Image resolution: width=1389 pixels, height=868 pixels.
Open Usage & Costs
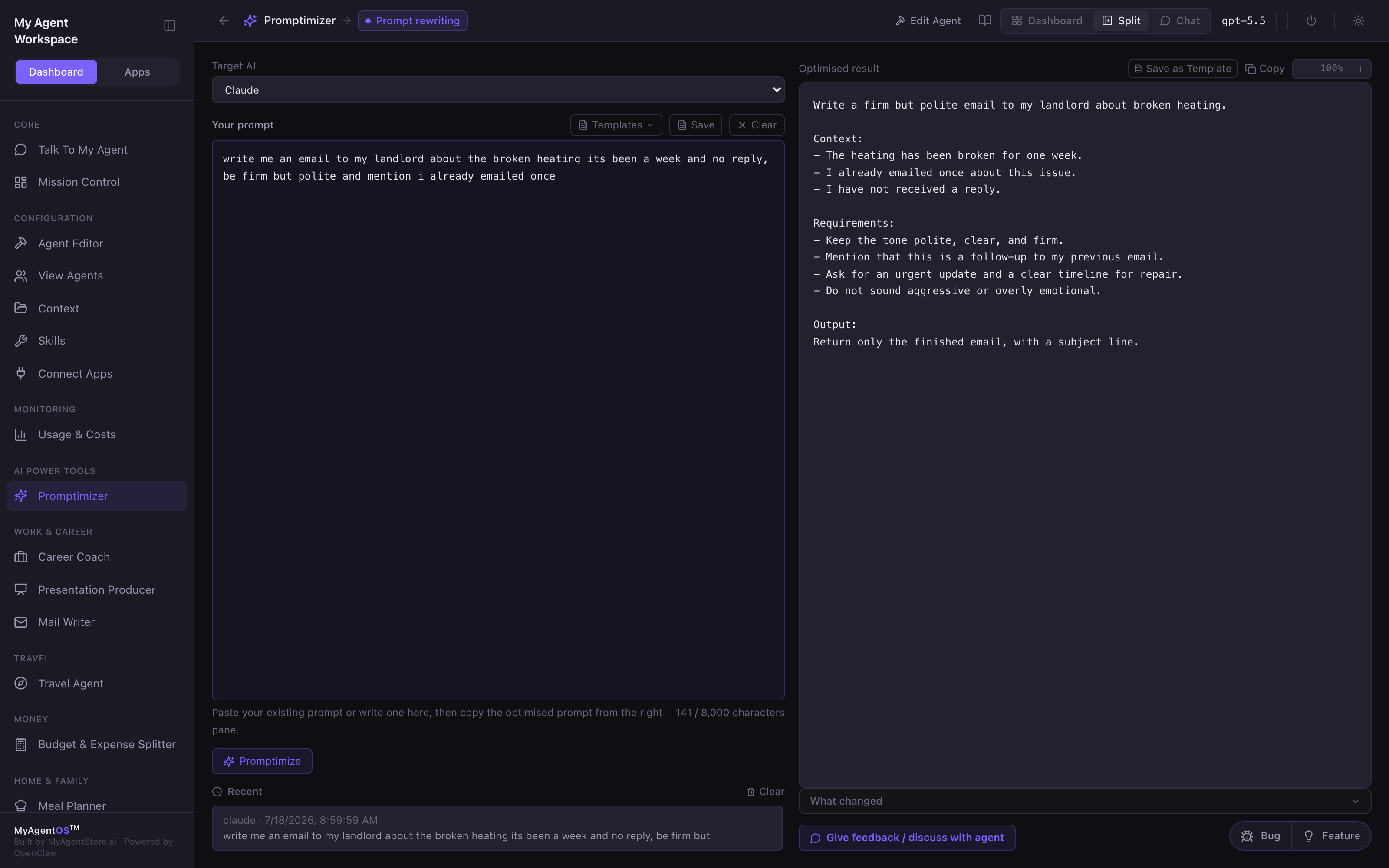[x=96, y=434]
